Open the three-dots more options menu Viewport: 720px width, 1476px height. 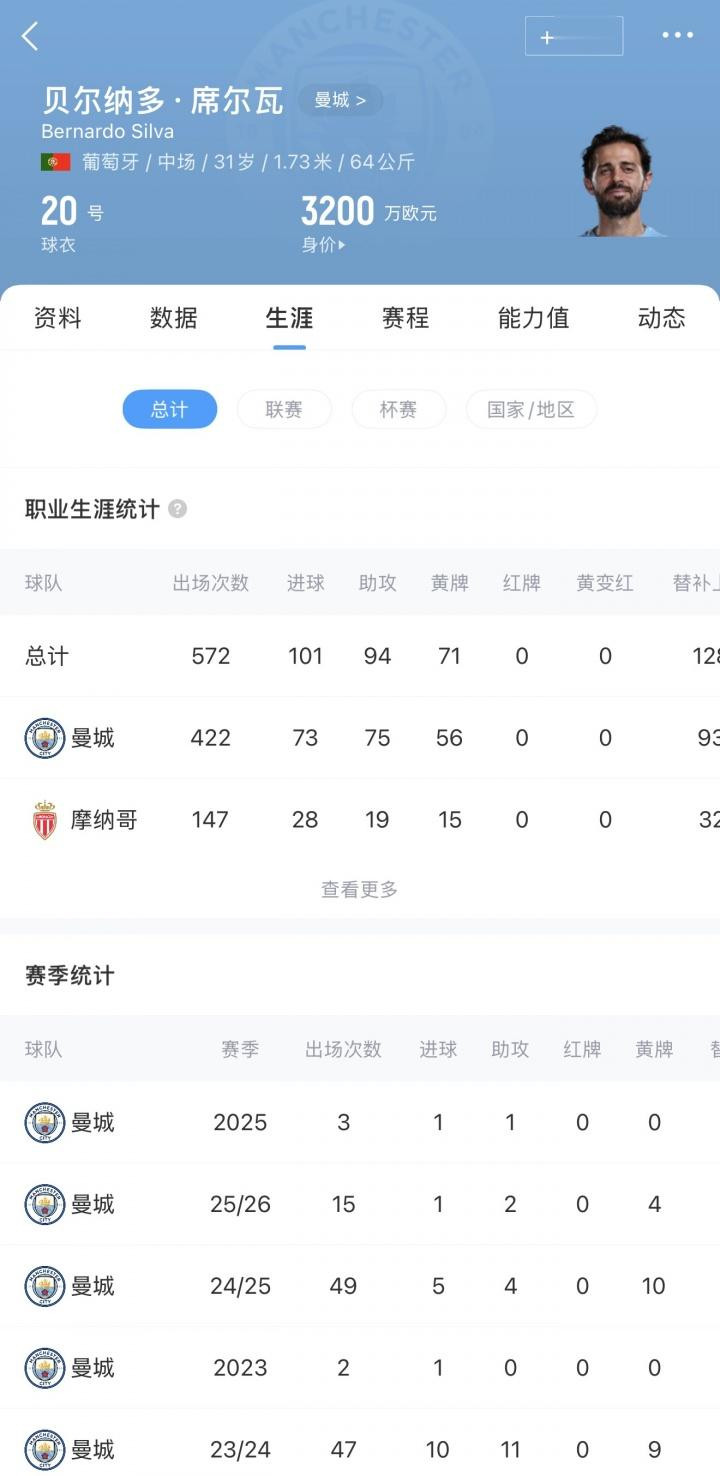tap(677, 36)
